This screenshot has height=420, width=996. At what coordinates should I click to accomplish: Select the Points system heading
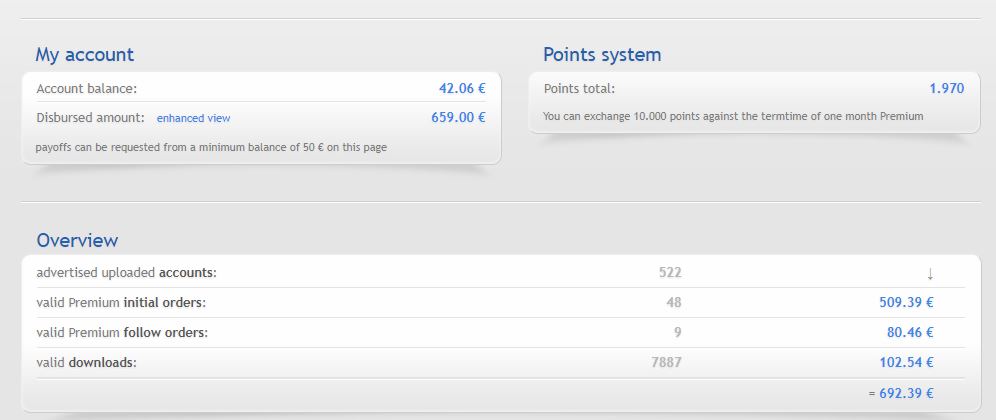click(x=602, y=55)
